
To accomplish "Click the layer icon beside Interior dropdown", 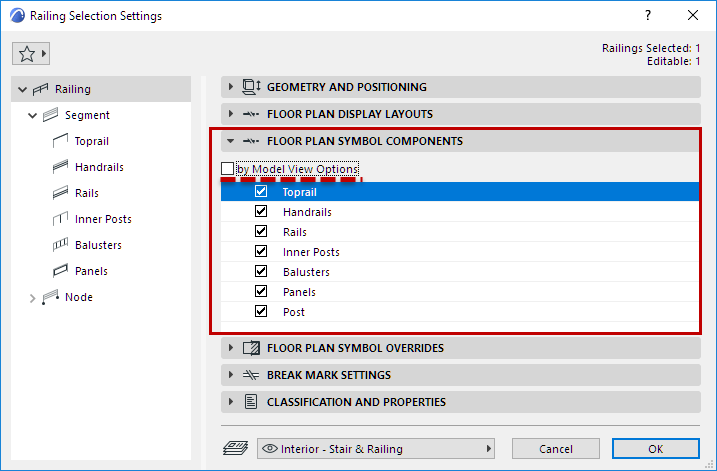I will tap(233, 449).
